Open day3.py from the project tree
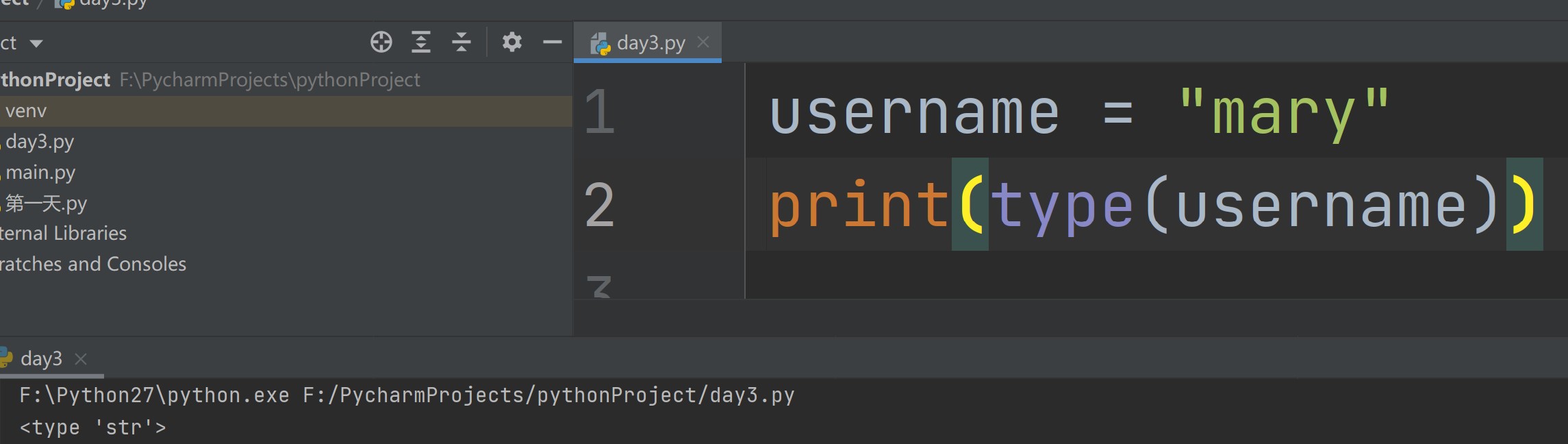 pyautogui.click(x=40, y=142)
